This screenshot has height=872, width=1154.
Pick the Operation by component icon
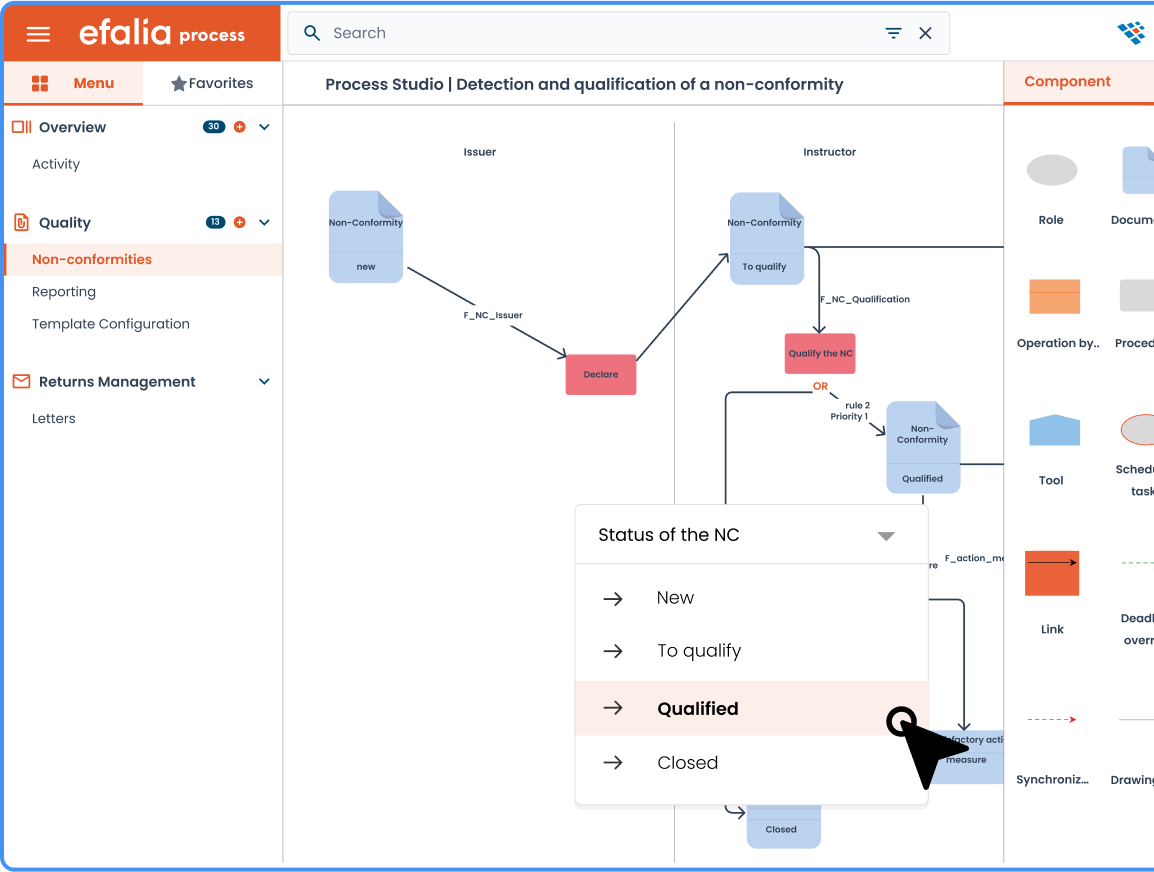coord(1054,297)
